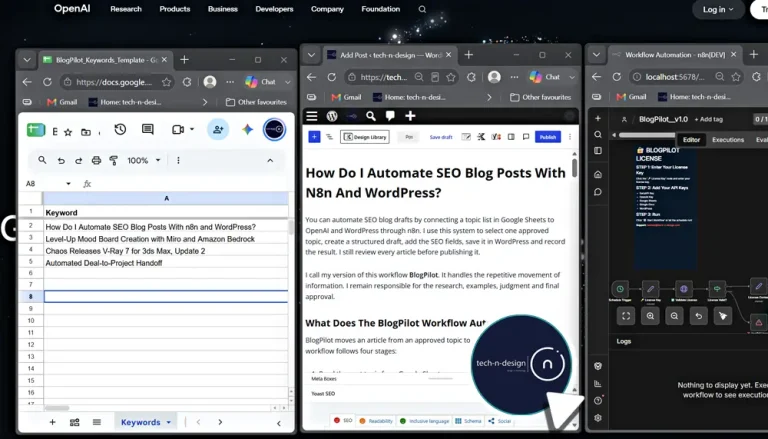Image resolution: width=768 pixels, height=439 pixels.
Task: Collapse the Sheets toolbar with the chevron
Action: 270,160
